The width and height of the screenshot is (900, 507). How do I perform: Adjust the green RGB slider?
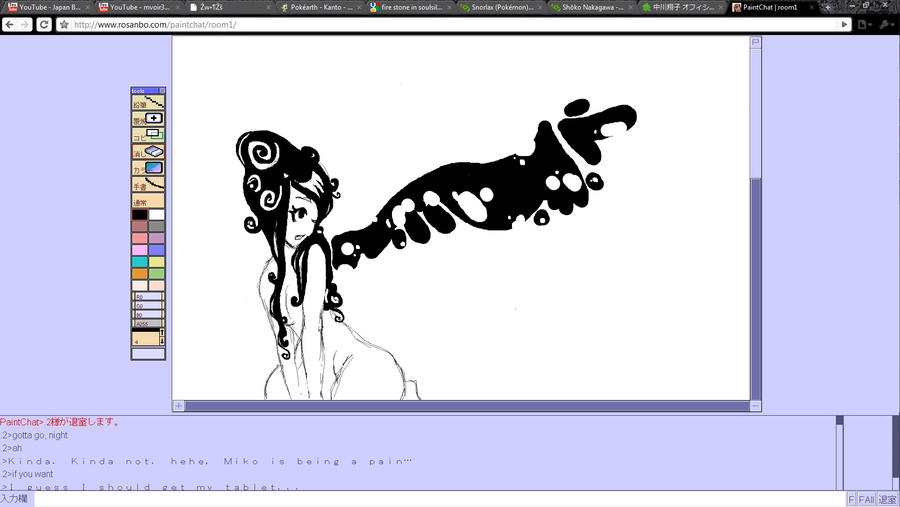148,305
